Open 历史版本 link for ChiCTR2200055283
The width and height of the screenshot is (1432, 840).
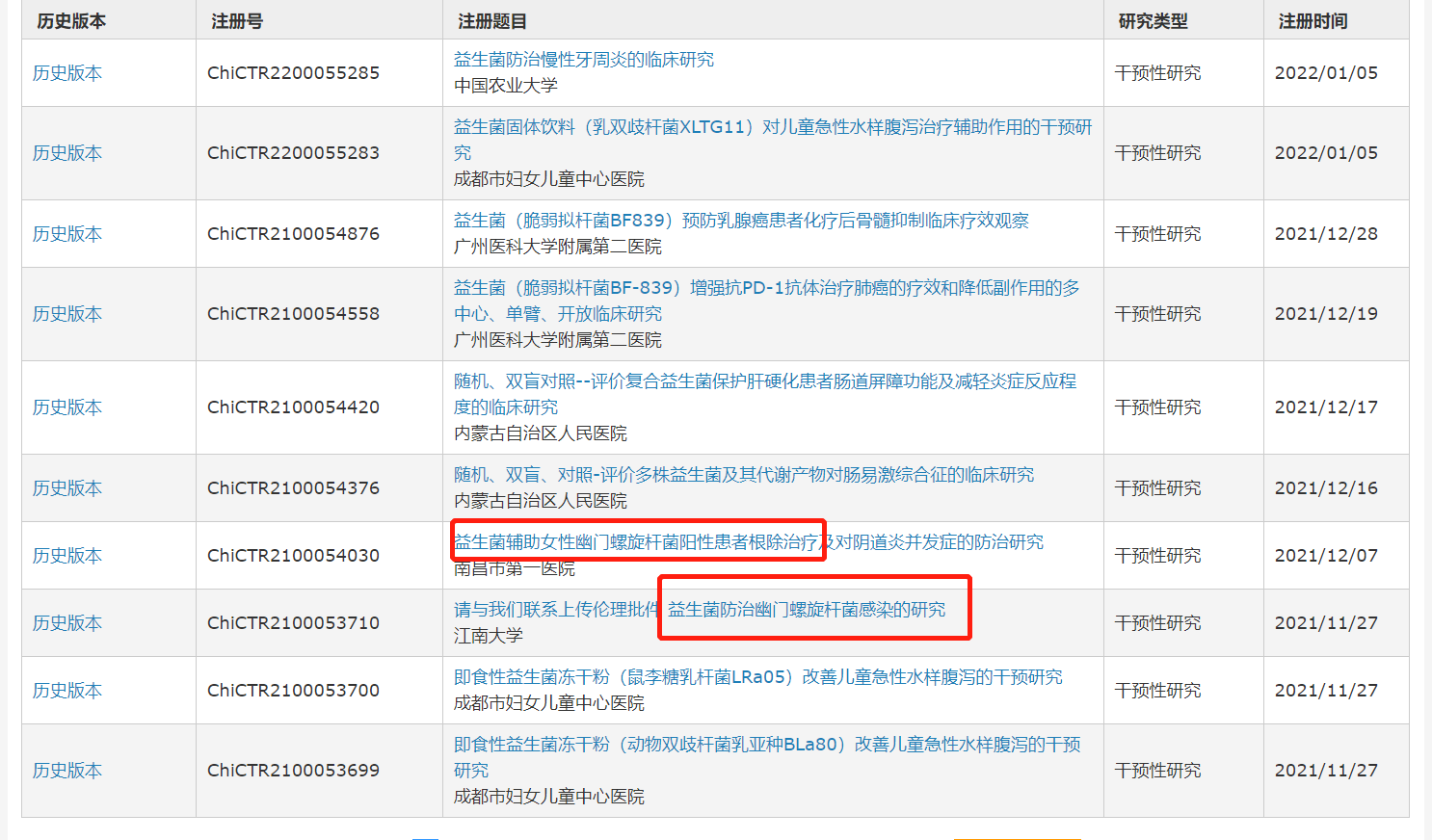point(67,153)
